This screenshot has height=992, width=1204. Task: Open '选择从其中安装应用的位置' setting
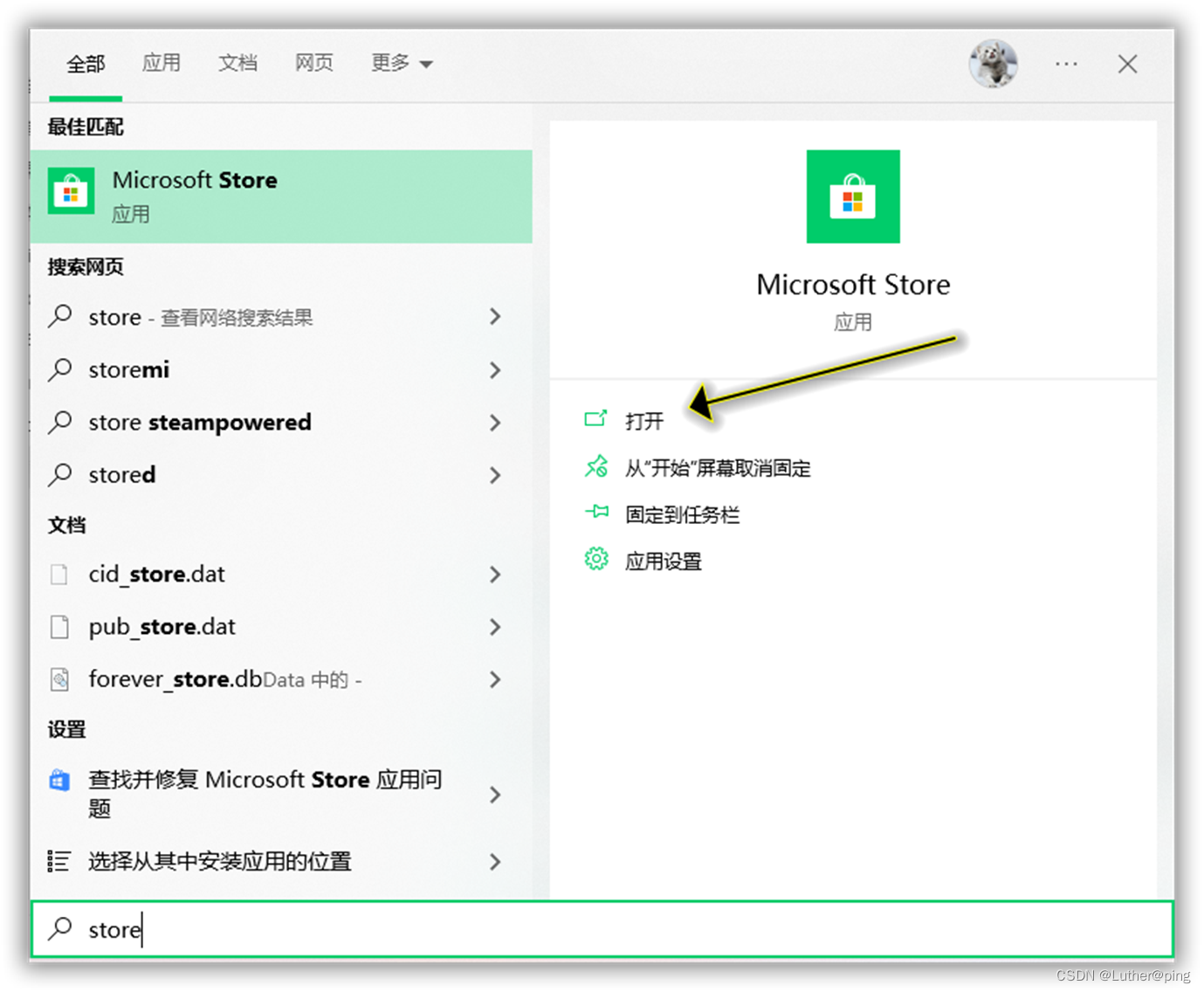click(x=281, y=862)
